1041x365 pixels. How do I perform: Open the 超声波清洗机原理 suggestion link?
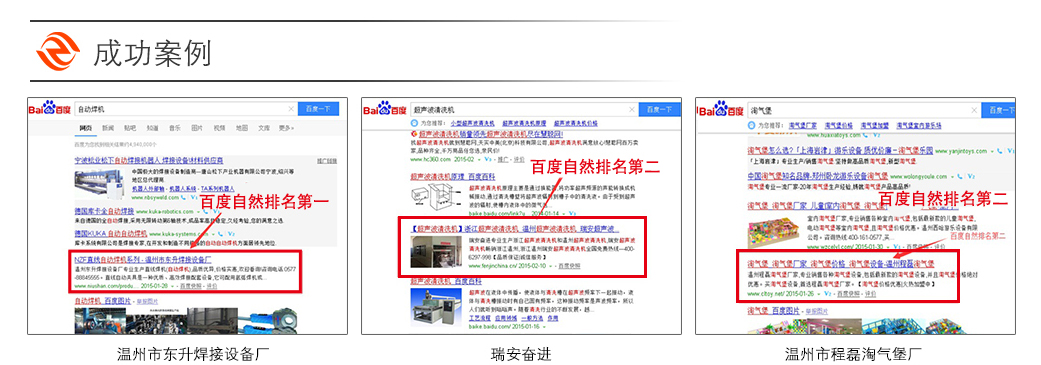[524, 123]
